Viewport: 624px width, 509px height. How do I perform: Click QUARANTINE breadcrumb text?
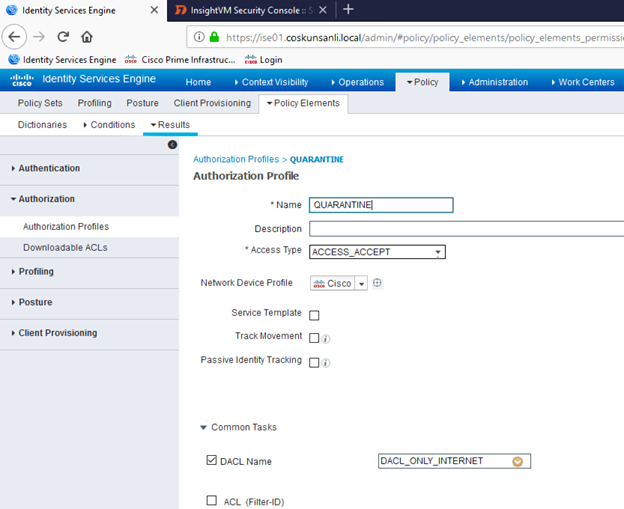click(317, 160)
